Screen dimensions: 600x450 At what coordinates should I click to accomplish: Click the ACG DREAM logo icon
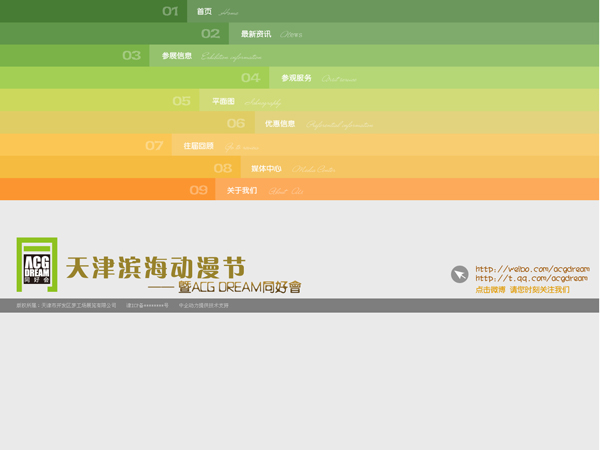(x=37, y=265)
